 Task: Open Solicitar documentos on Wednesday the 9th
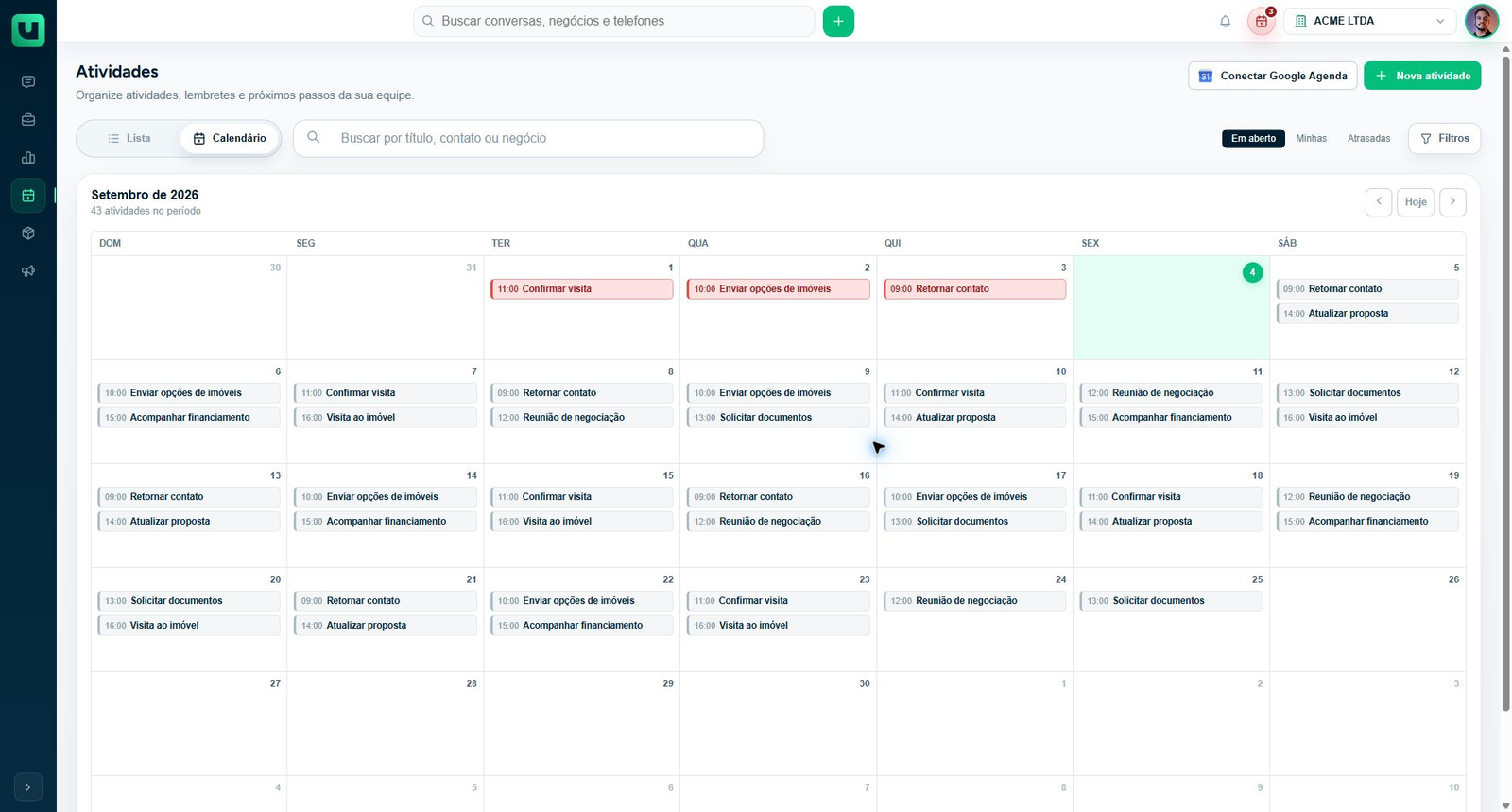tap(779, 418)
